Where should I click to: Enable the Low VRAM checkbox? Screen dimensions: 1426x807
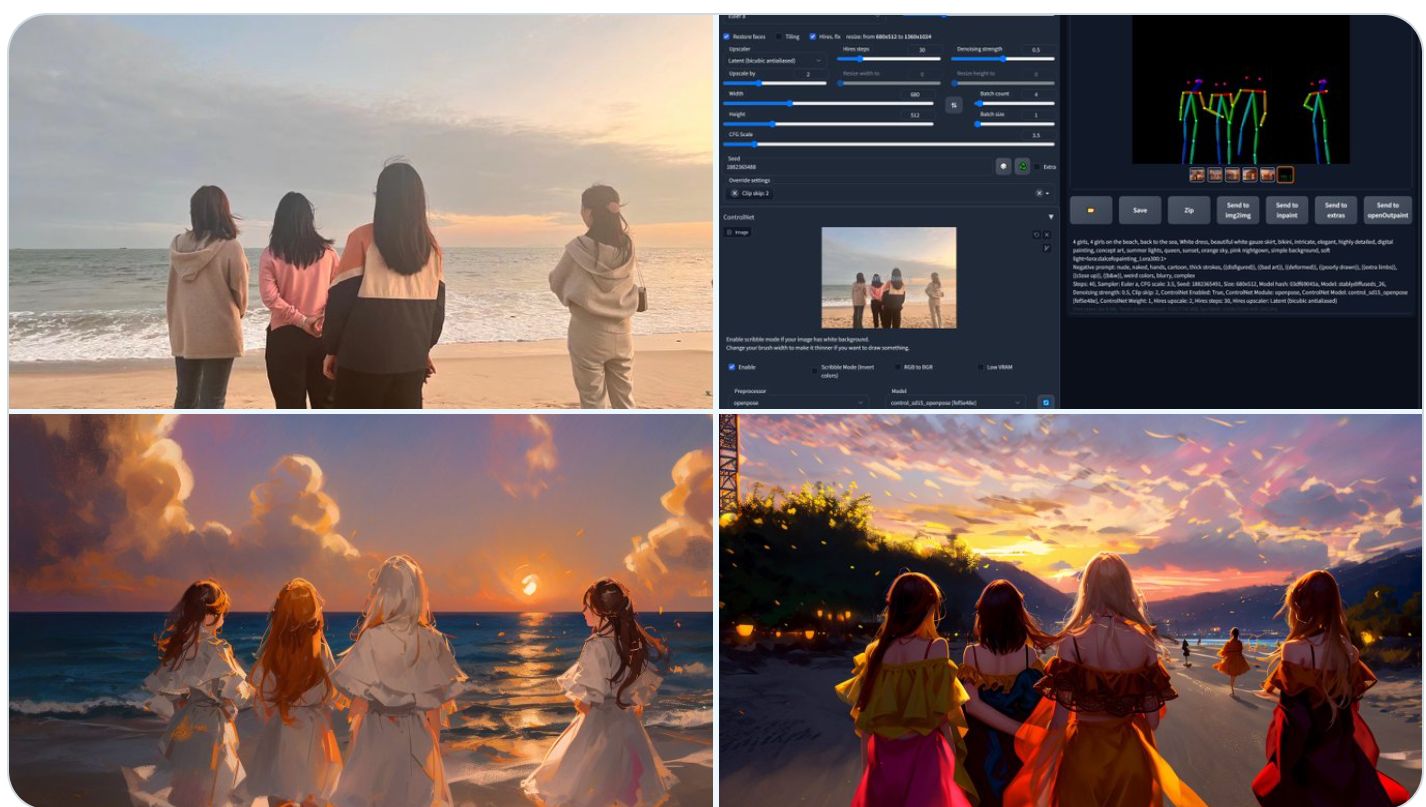tap(981, 367)
